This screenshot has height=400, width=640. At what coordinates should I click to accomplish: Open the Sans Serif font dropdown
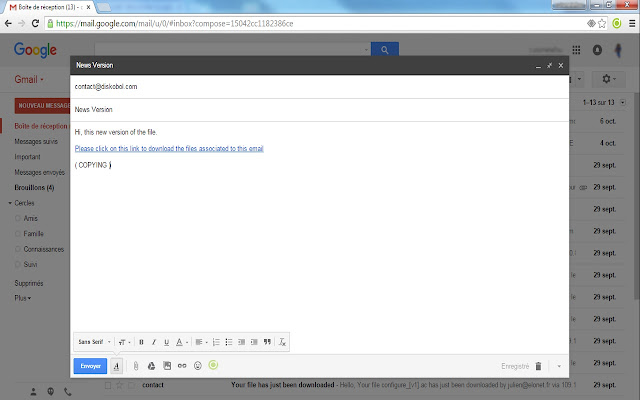[95, 342]
